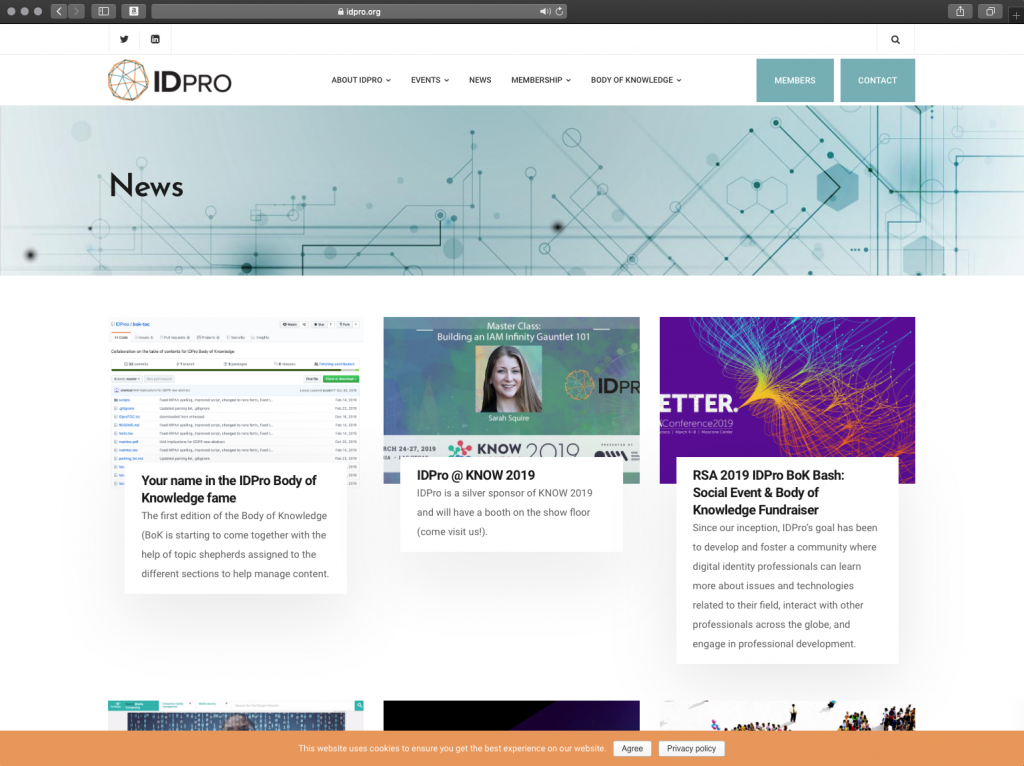Click the Contact button
The height and width of the screenshot is (766, 1024).
(x=877, y=80)
